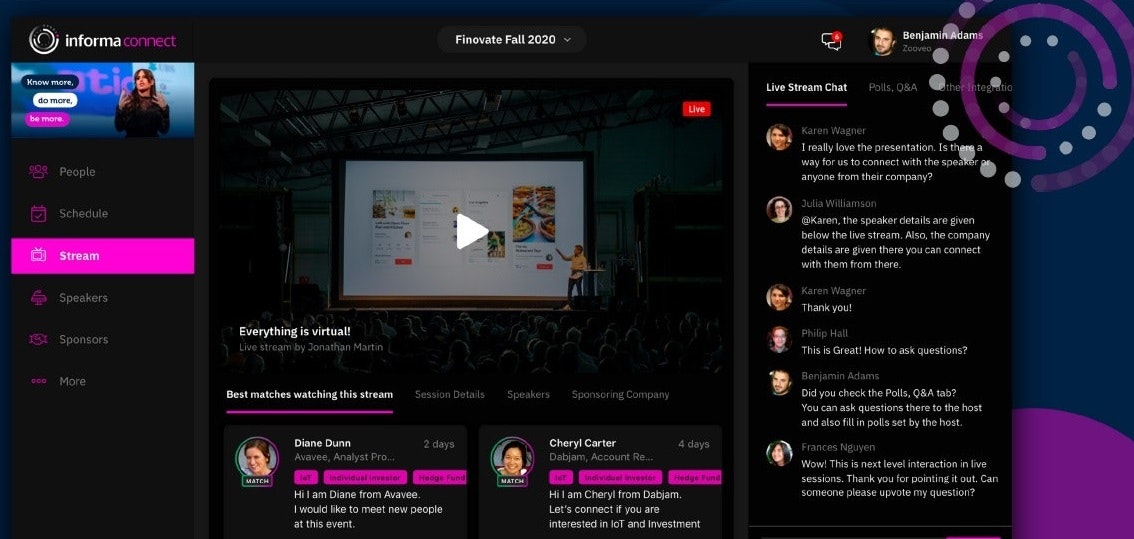1134x539 pixels.
Task: Click Frances Nguyen's chat avatar
Action: [779, 454]
